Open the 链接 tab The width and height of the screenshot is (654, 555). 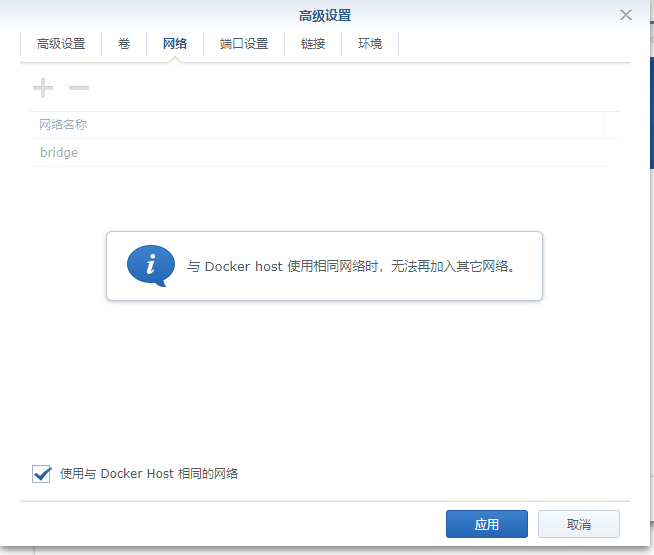pos(313,44)
